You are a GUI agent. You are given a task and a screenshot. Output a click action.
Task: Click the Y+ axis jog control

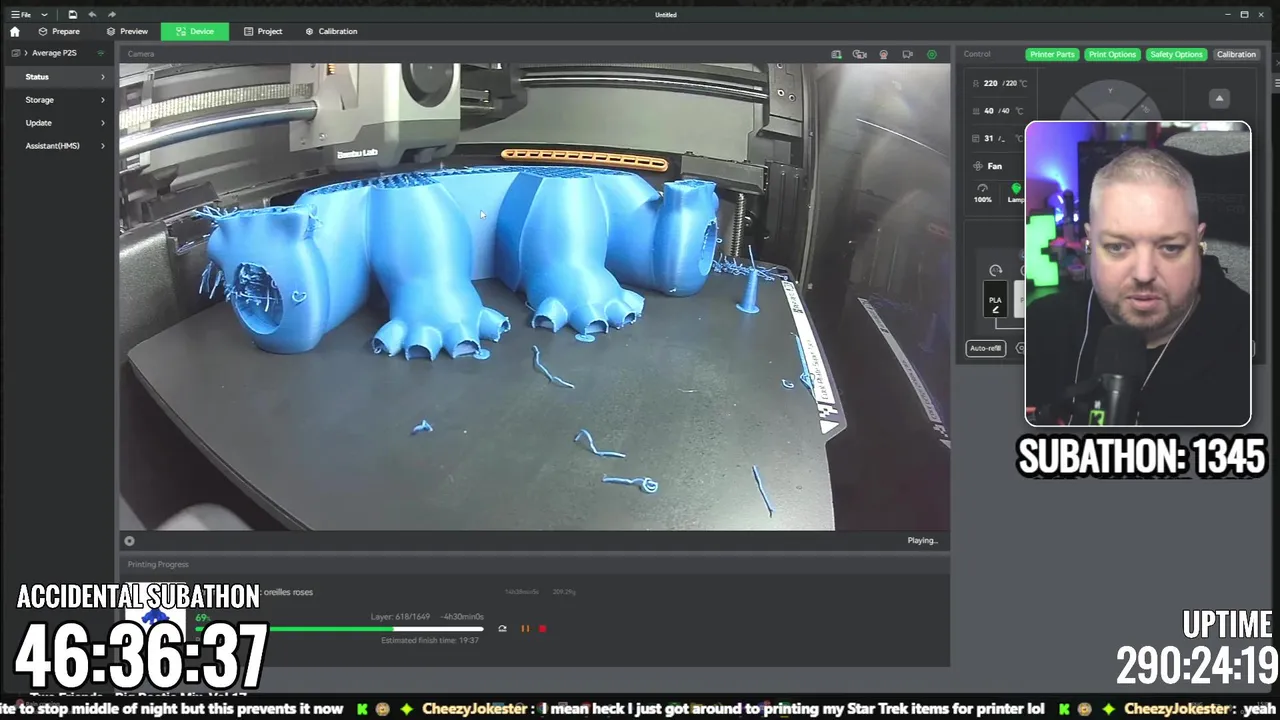coord(1109,92)
